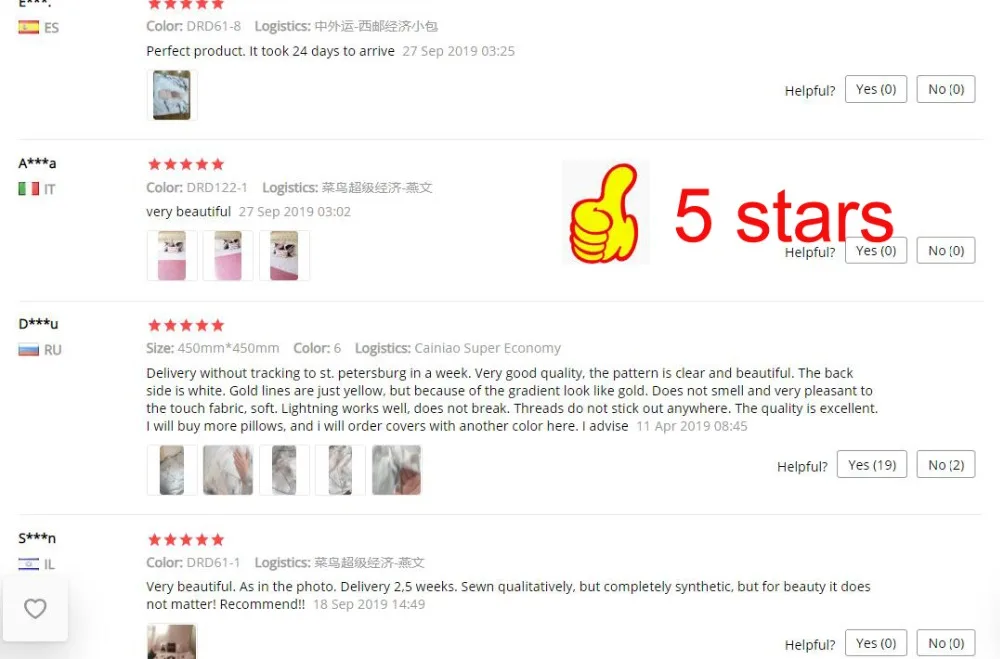Vote Yes (19) on D***u's review
The height and width of the screenshot is (659, 1000).
(x=872, y=465)
